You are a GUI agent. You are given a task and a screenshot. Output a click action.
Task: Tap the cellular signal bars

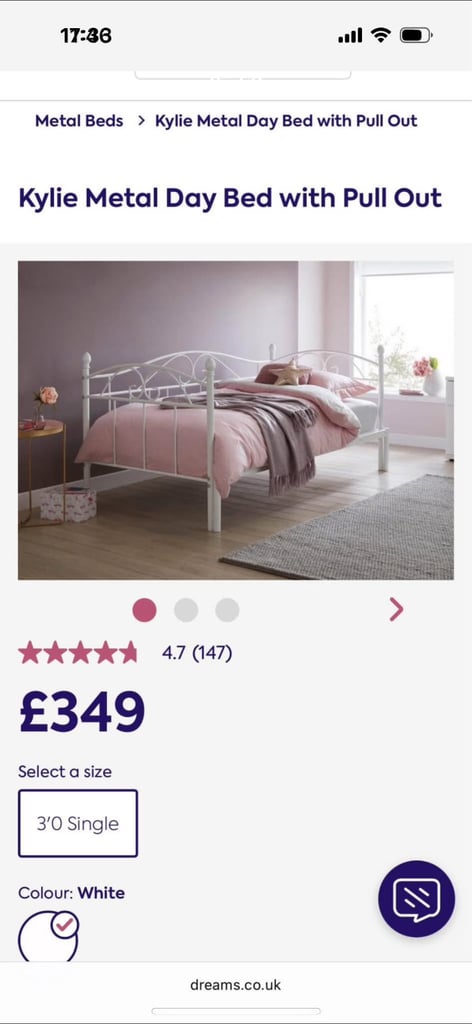tap(350, 35)
